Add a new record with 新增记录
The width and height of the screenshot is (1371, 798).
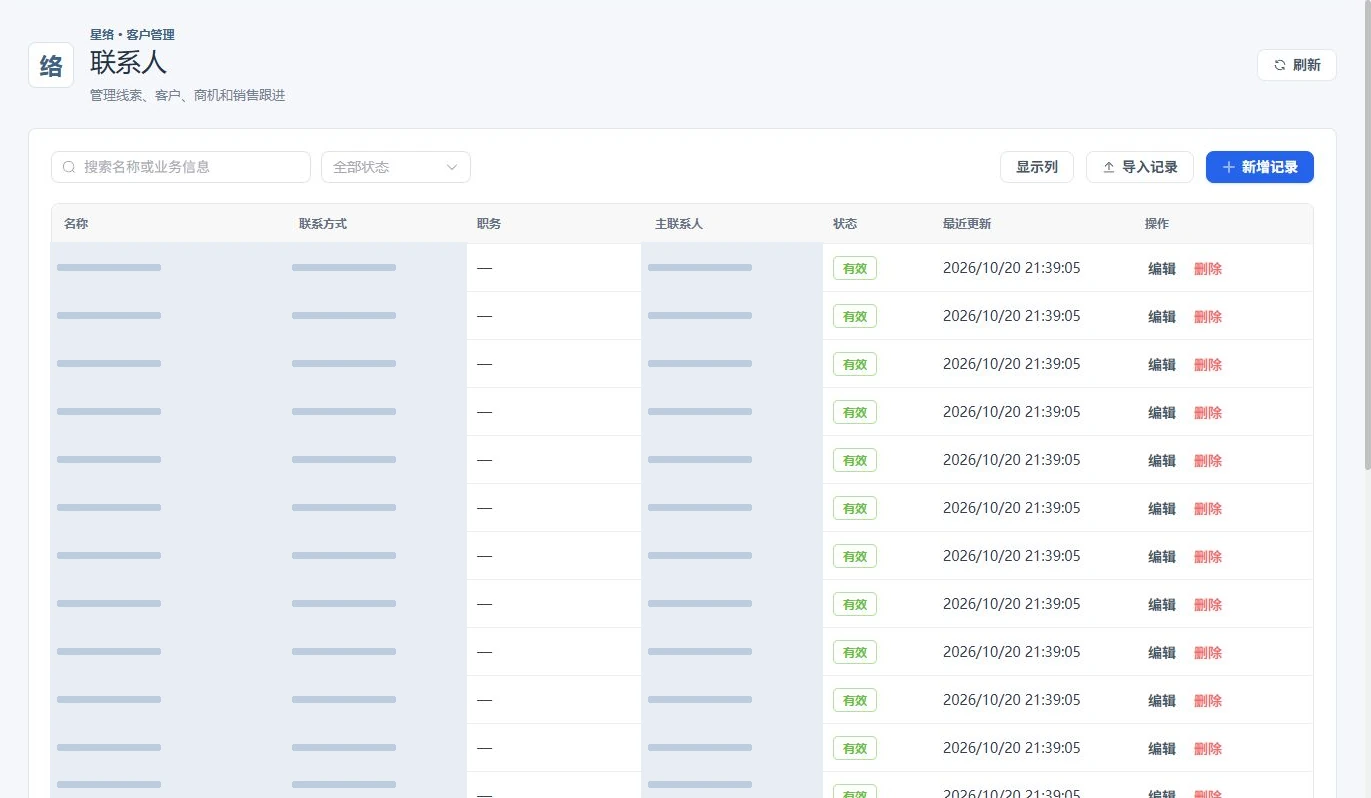pyautogui.click(x=1259, y=167)
